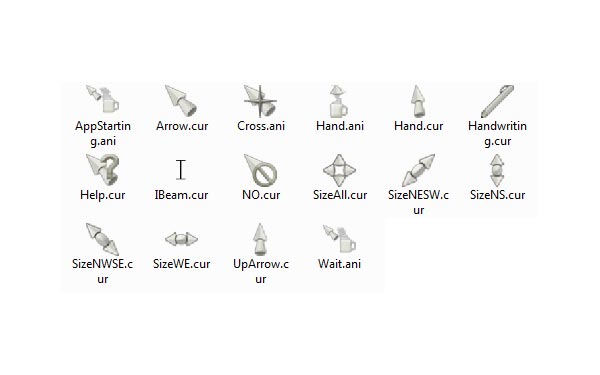Click the Wait.ani file name label

coord(339,264)
